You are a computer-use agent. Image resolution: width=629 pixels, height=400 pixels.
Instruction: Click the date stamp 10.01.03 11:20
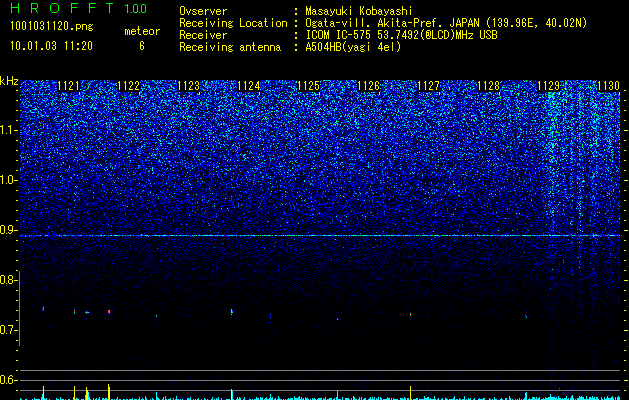pyautogui.click(x=51, y=46)
